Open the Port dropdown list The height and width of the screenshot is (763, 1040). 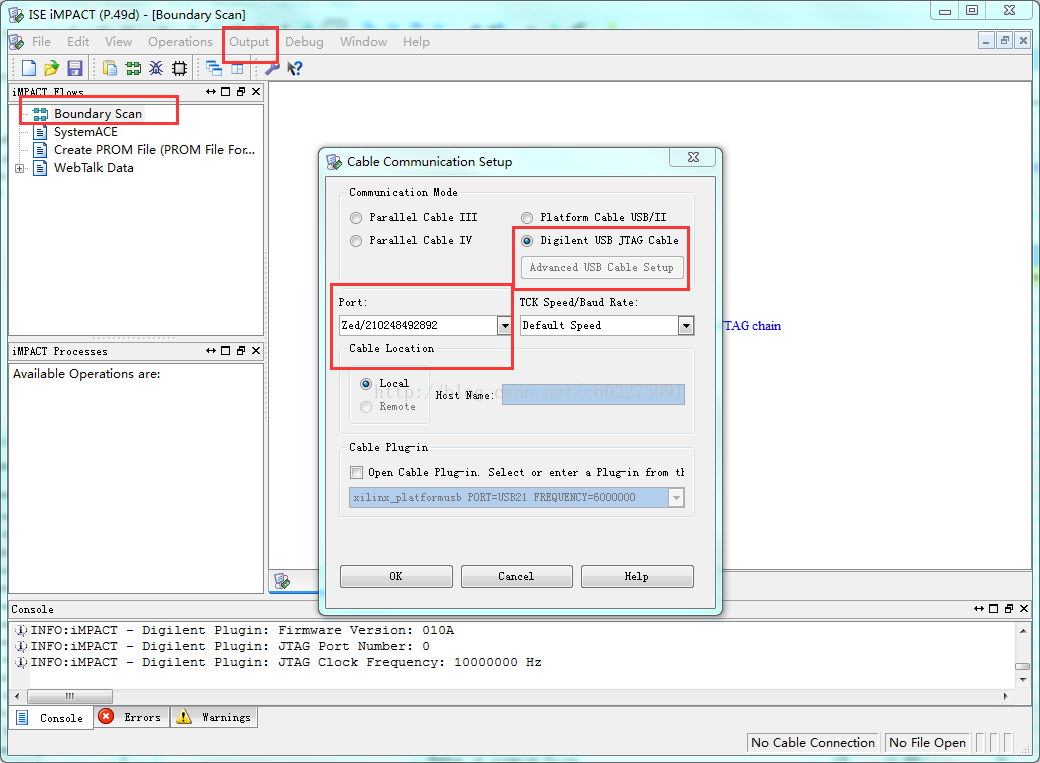pyautogui.click(x=505, y=325)
